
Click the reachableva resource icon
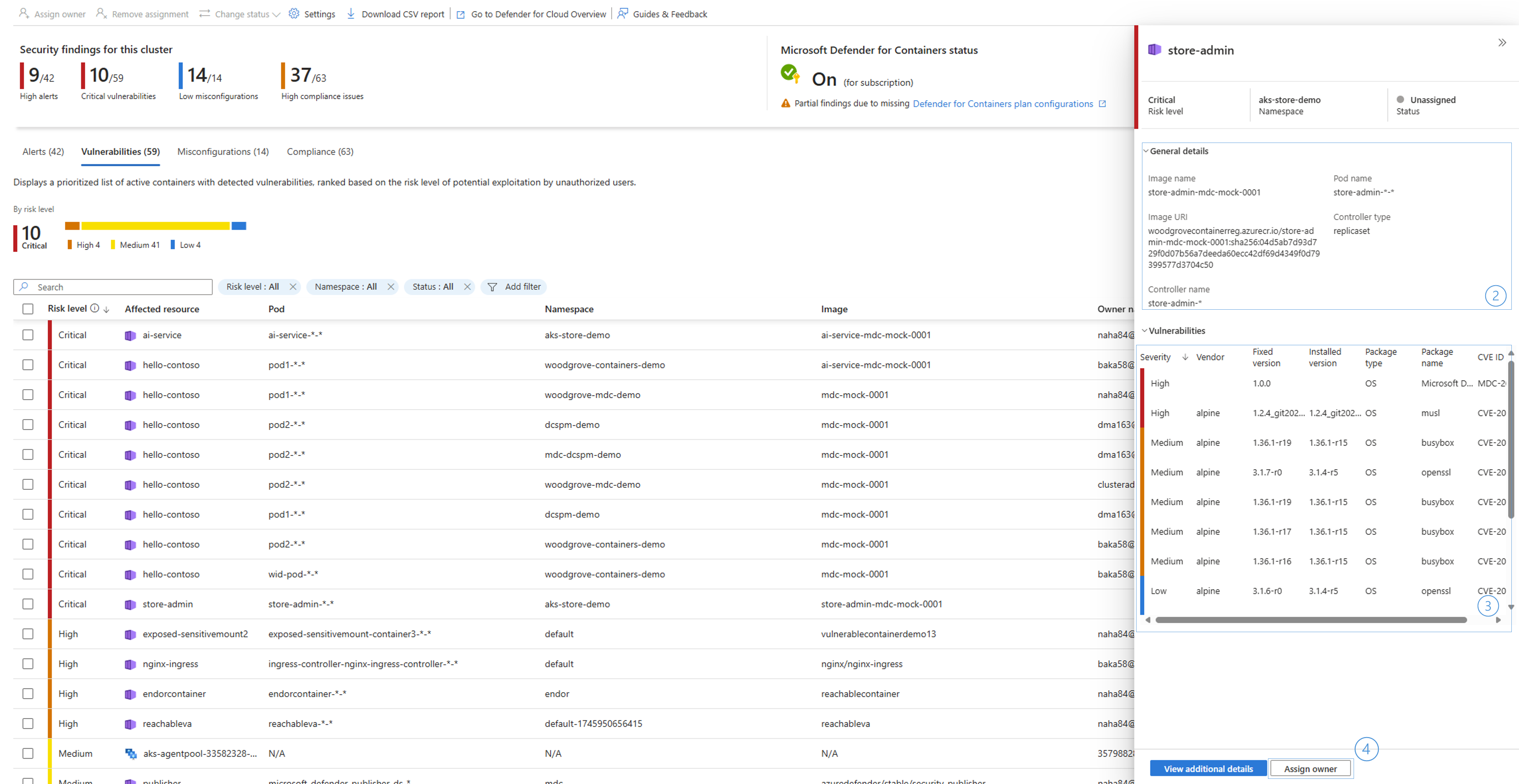pyautogui.click(x=130, y=725)
